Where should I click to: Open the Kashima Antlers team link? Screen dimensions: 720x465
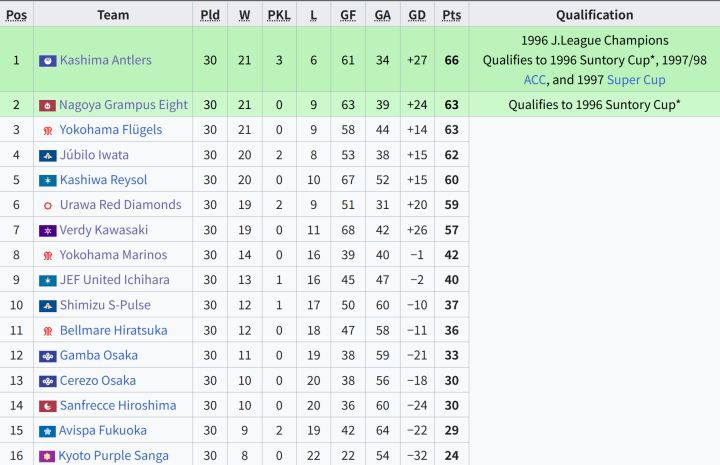[106, 60]
